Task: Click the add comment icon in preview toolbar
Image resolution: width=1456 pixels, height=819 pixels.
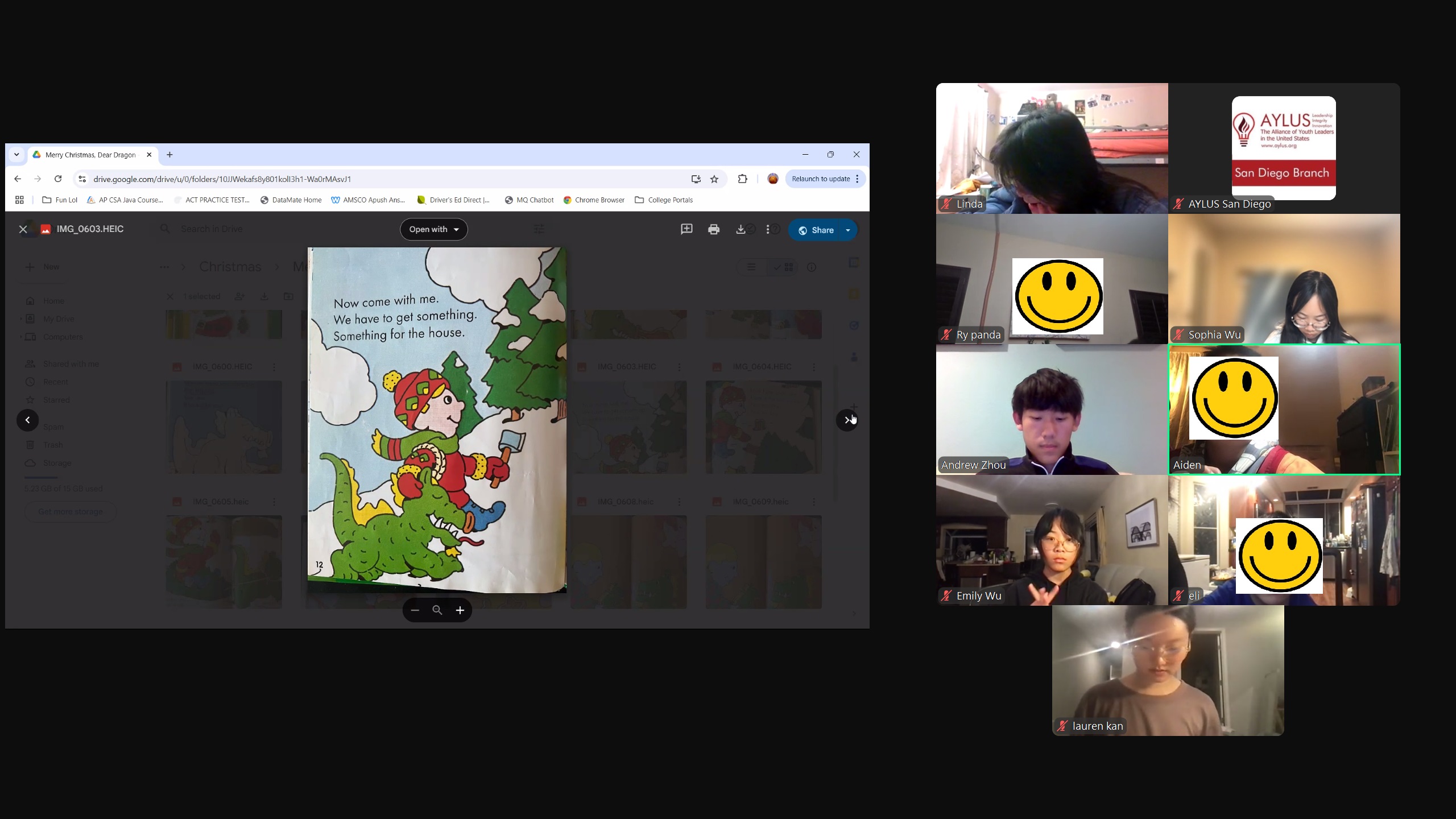Action: tap(686, 229)
